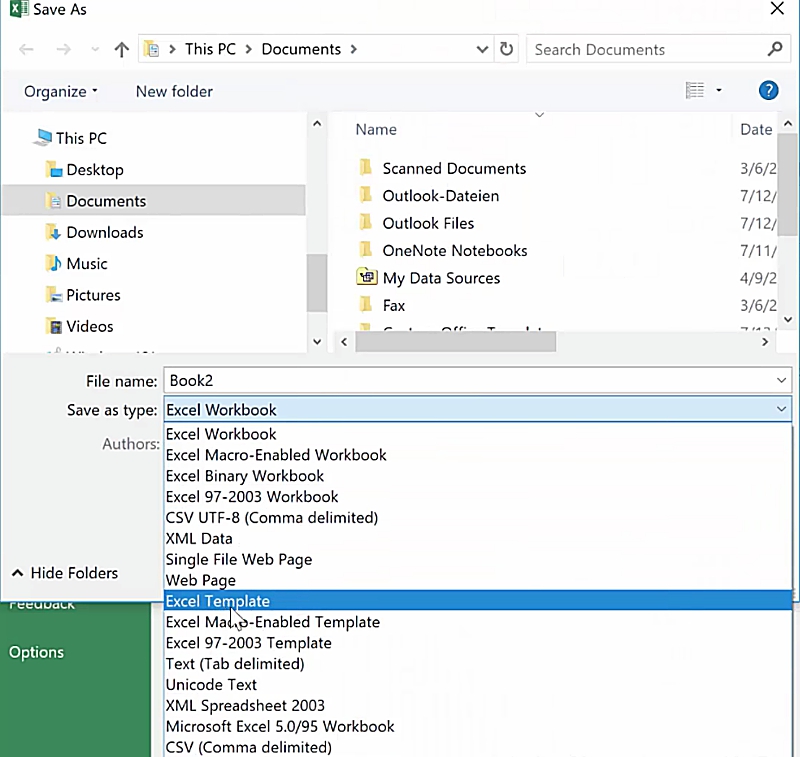The height and width of the screenshot is (757, 800).
Task: Click the Up one level arrow icon
Action: click(122, 49)
